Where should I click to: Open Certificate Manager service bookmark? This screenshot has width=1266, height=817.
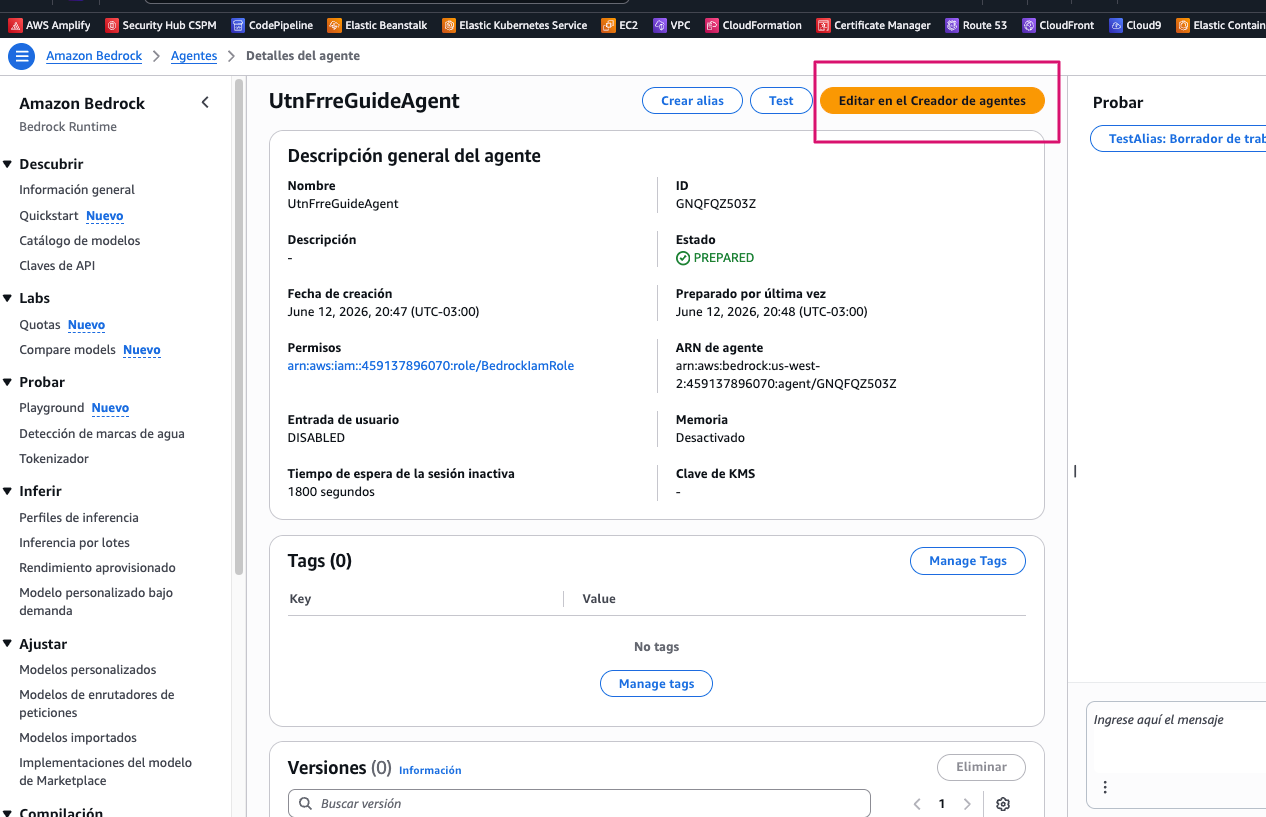pyautogui.click(x=873, y=25)
